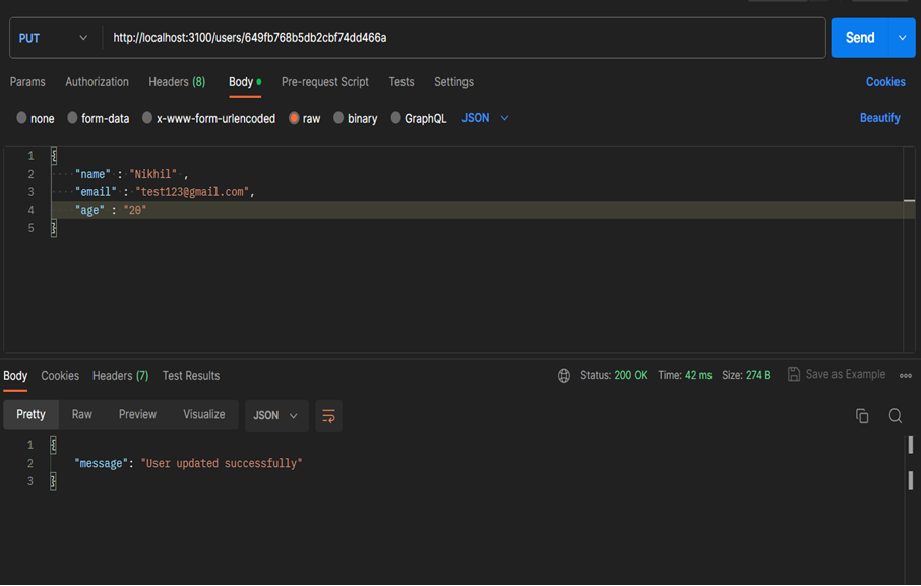Image resolution: width=921 pixels, height=586 pixels.
Task: View the response Headers (7) tab
Action: pyautogui.click(x=120, y=376)
